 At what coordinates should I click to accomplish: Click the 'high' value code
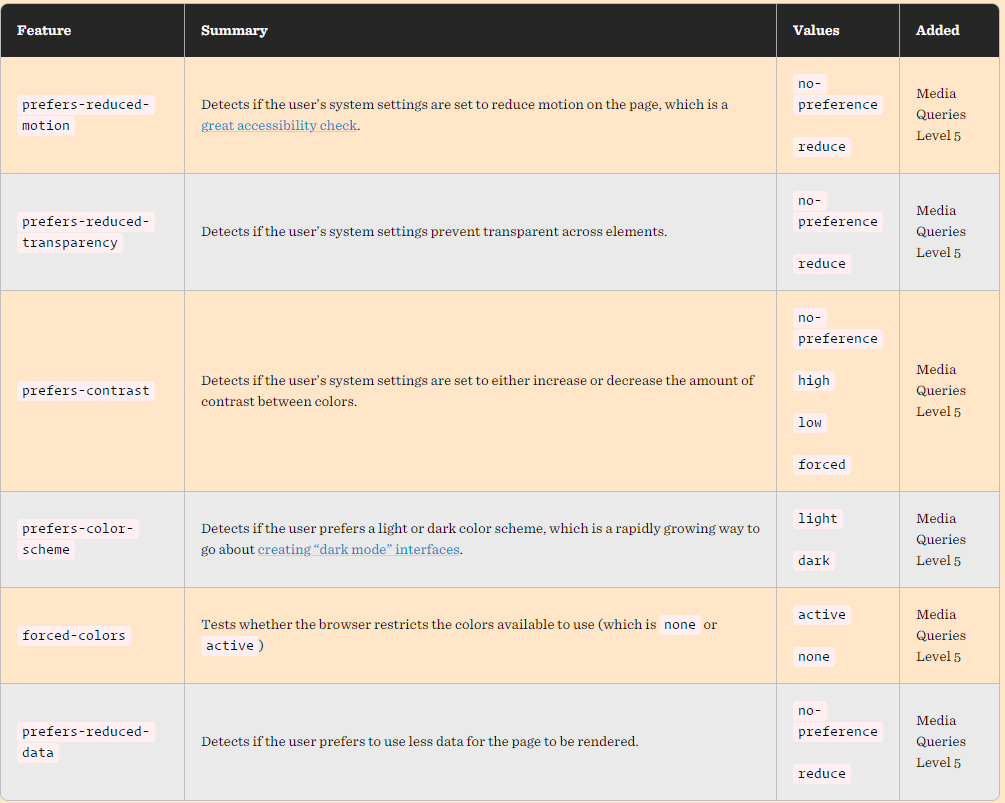coord(814,381)
